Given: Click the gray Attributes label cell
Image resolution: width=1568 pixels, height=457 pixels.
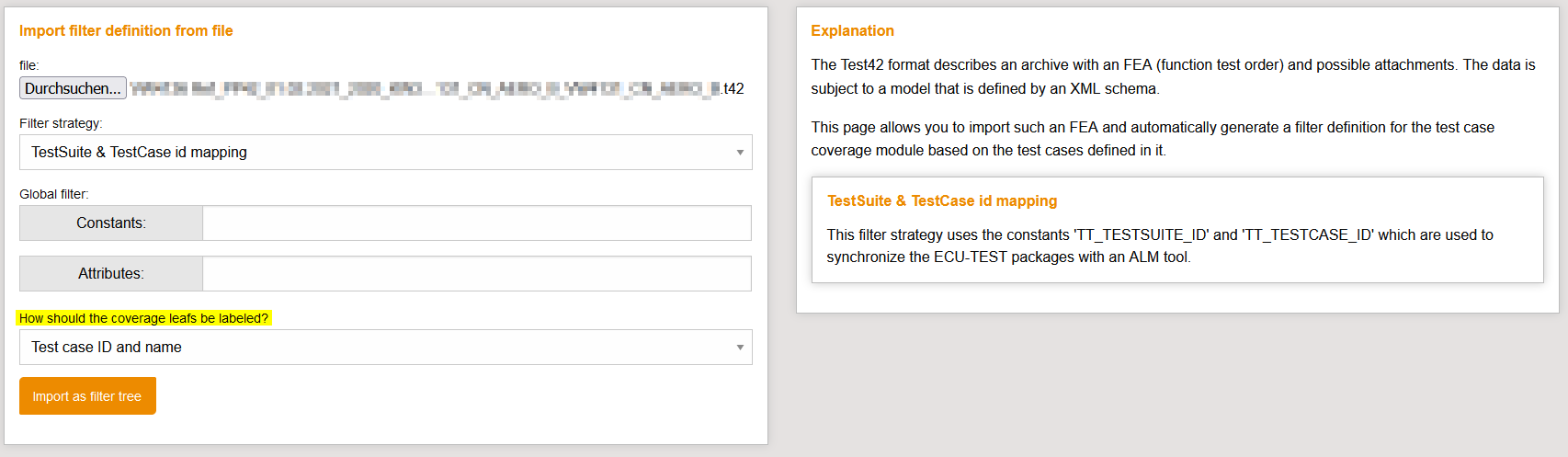Looking at the screenshot, I should coord(111,274).
